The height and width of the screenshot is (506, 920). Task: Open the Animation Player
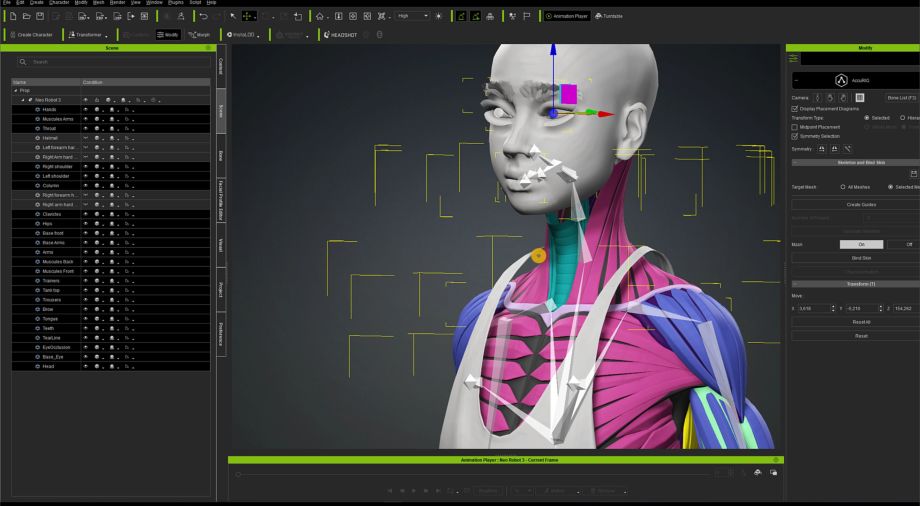(x=566, y=16)
